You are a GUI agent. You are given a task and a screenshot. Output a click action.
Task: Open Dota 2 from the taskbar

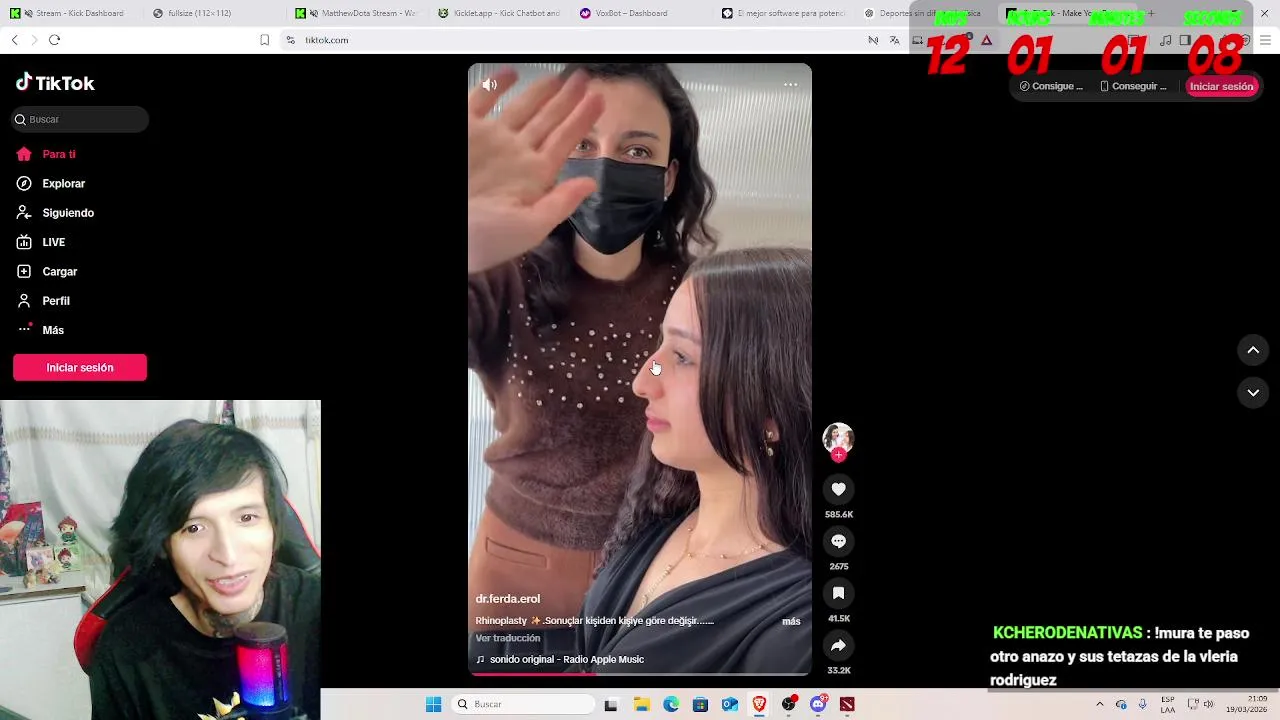point(848,704)
